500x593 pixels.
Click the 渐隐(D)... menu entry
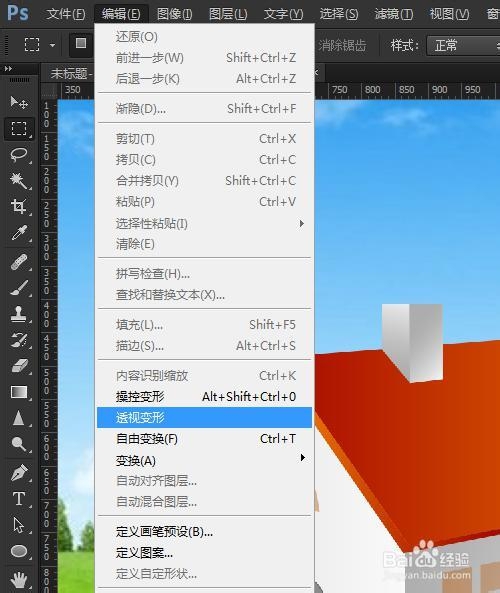(x=205, y=109)
